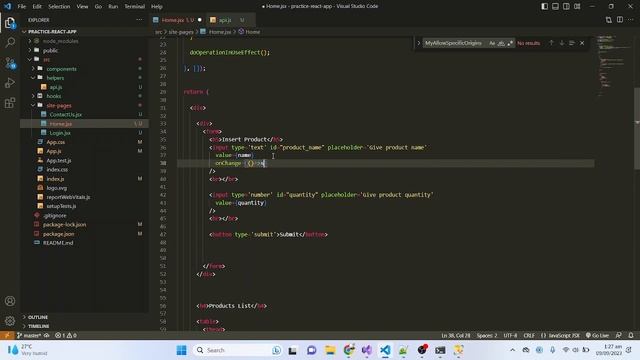Open the Edit menu
640x360 pixels.
(37, 7)
